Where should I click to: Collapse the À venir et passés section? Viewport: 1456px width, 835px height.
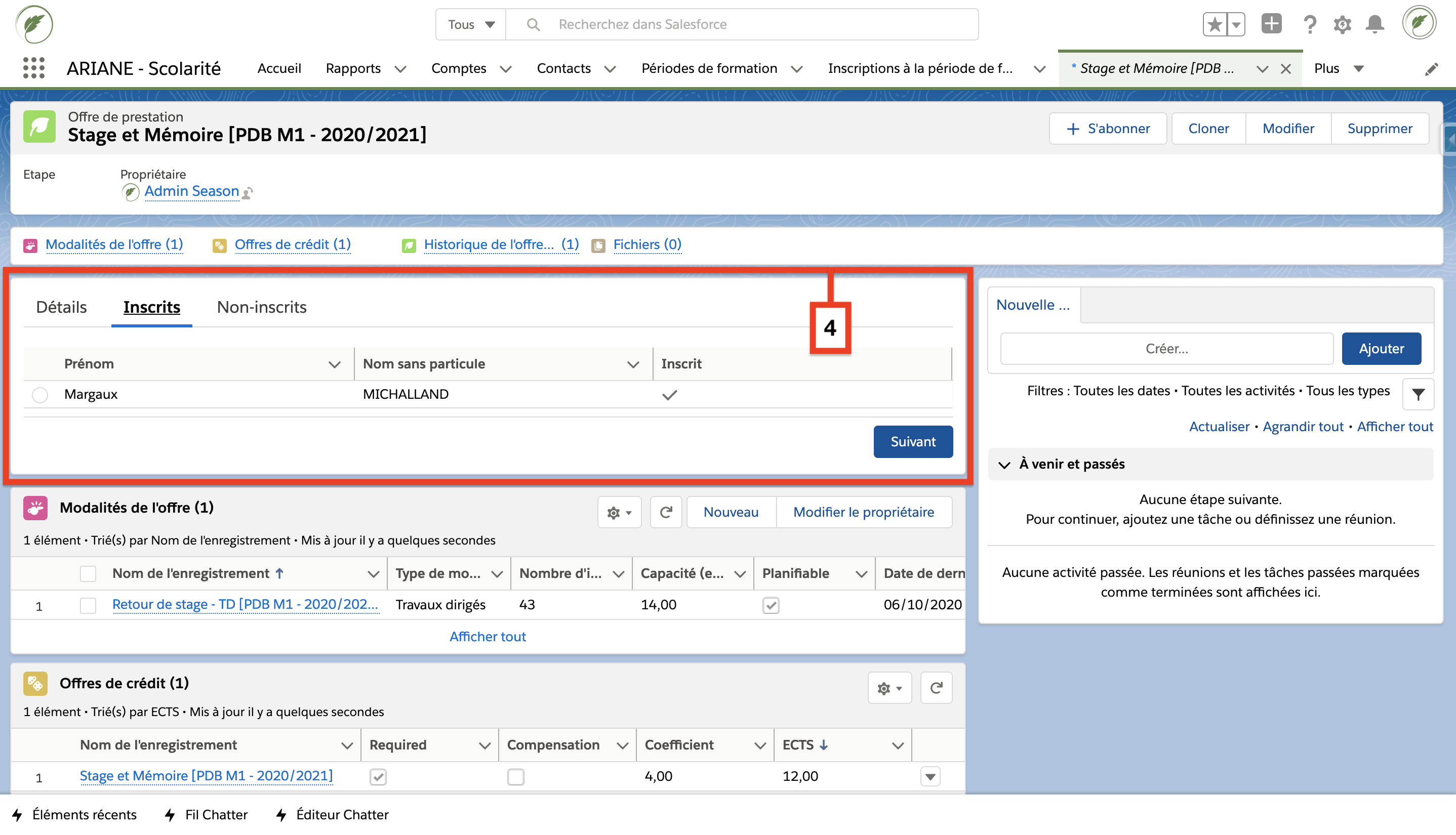pos(1004,465)
